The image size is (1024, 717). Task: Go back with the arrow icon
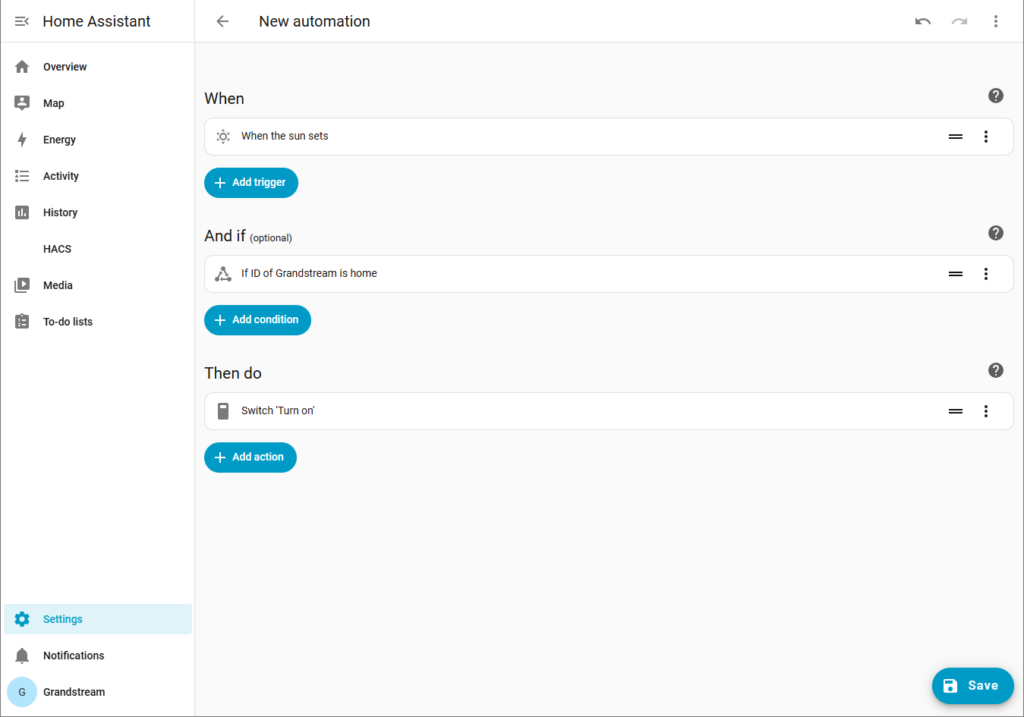(x=223, y=22)
